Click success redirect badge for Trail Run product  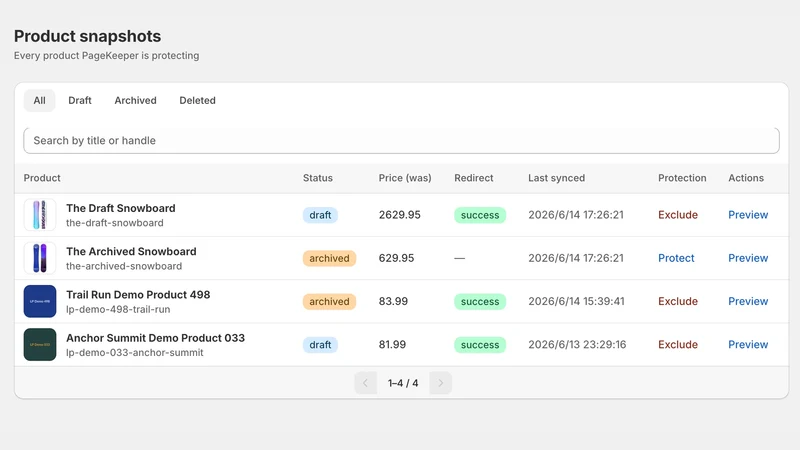480,301
